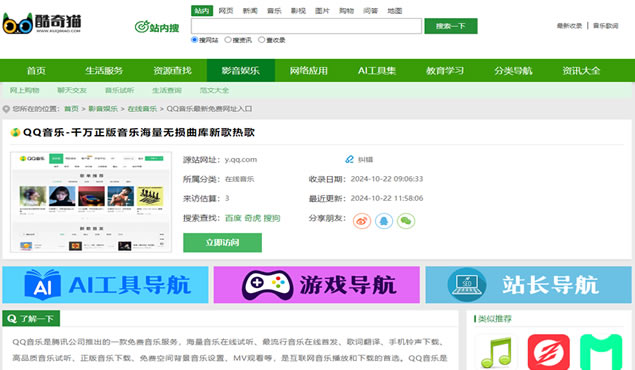Screen dimensions: 635x370
Task: Click the 搜索一下 search button
Action: (451, 26)
